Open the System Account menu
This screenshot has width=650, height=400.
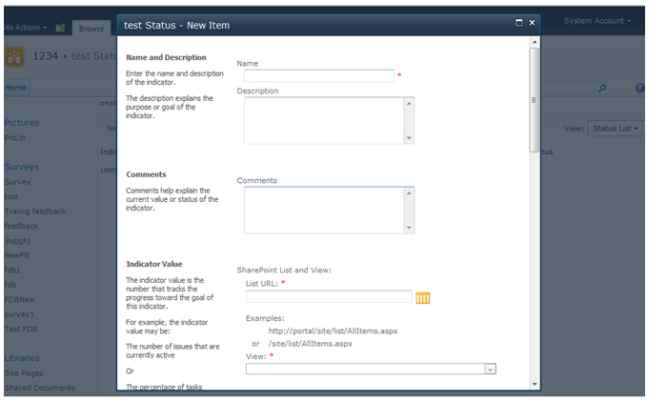tap(597, 21)
